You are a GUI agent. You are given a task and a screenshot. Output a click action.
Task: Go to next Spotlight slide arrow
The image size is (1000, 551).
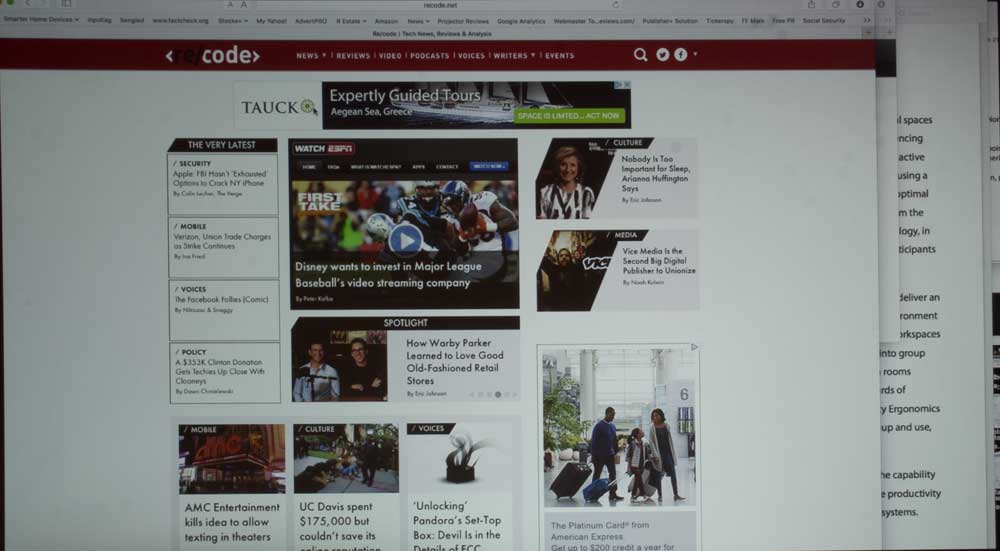click(514, 395)
